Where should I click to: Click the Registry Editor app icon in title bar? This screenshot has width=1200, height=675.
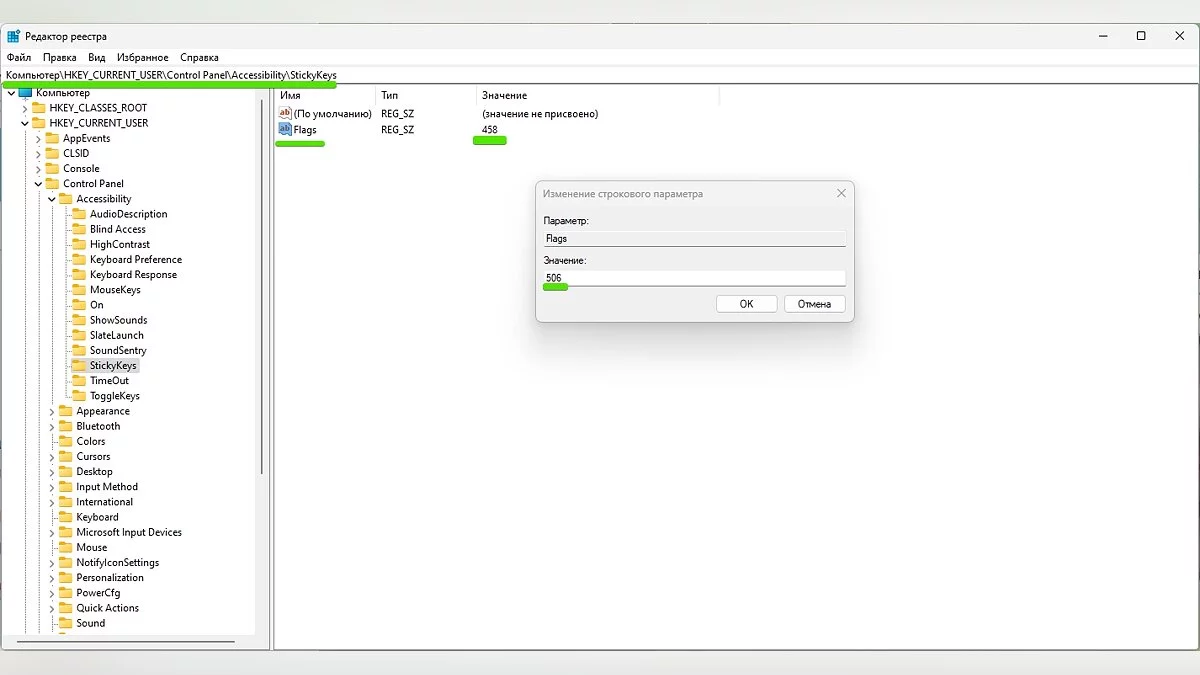tap(13, 36)
